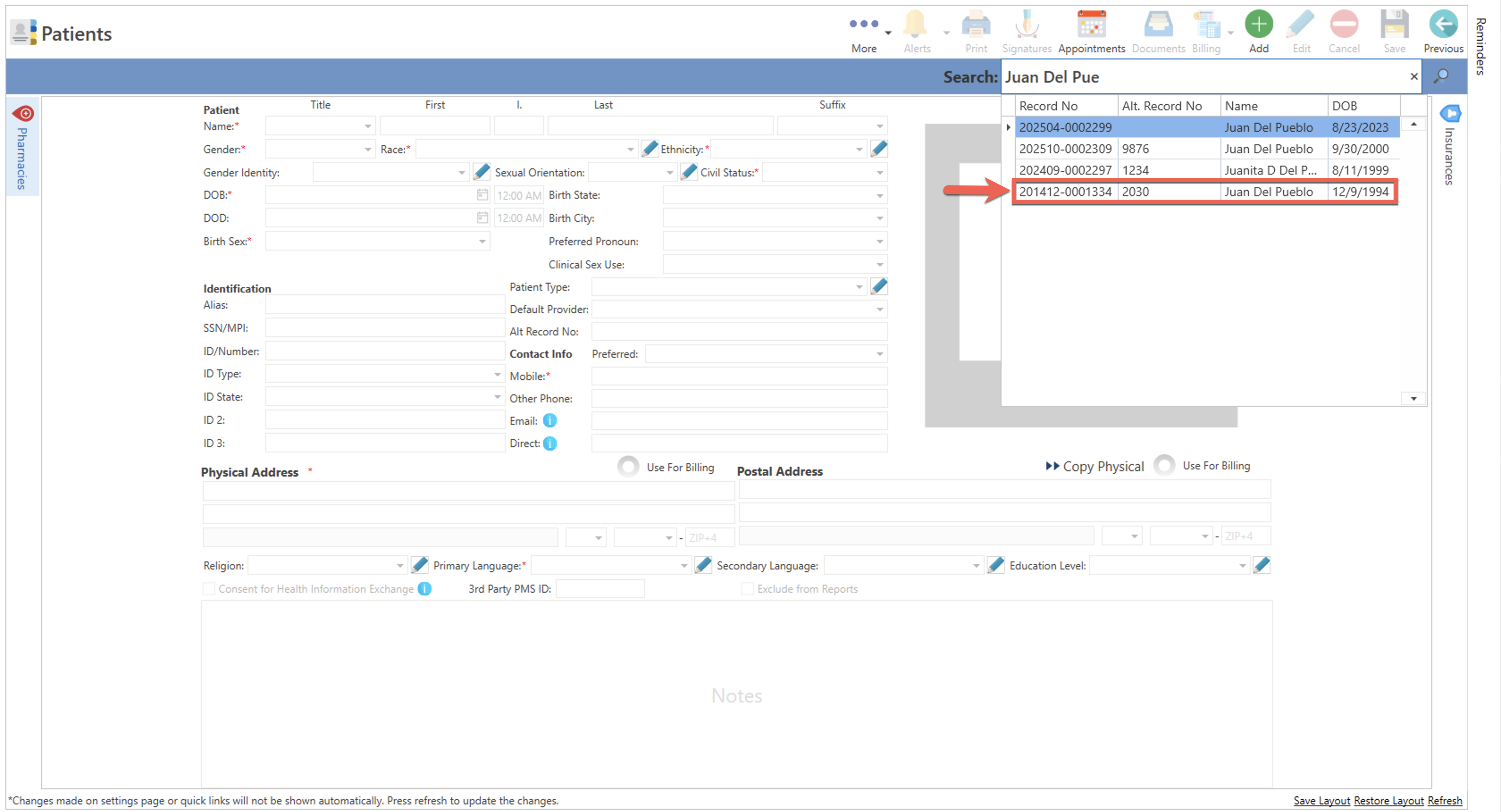The image size is (1501, 812).
Task: Click the Copy Physical button
Action: pos(1094,467)
